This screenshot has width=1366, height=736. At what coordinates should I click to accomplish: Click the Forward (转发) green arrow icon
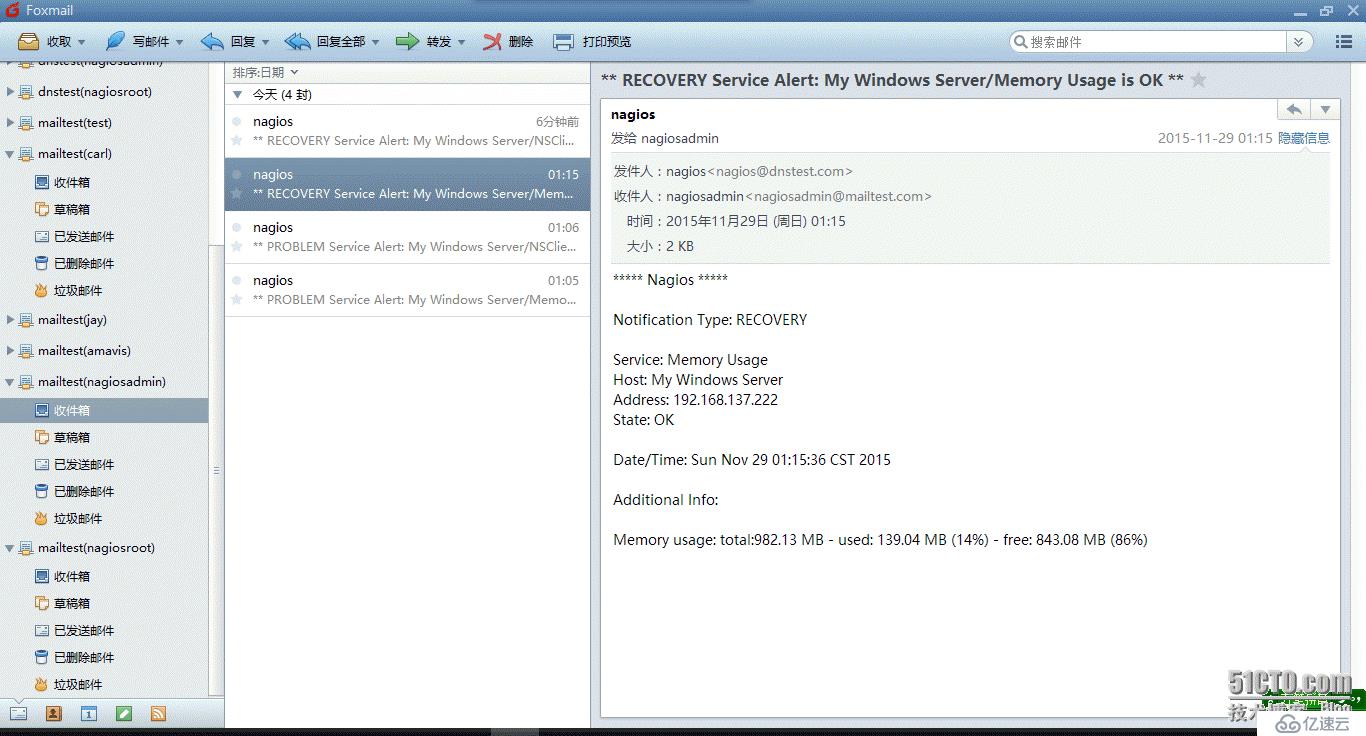pyautogui.click(x=407, y=41)
